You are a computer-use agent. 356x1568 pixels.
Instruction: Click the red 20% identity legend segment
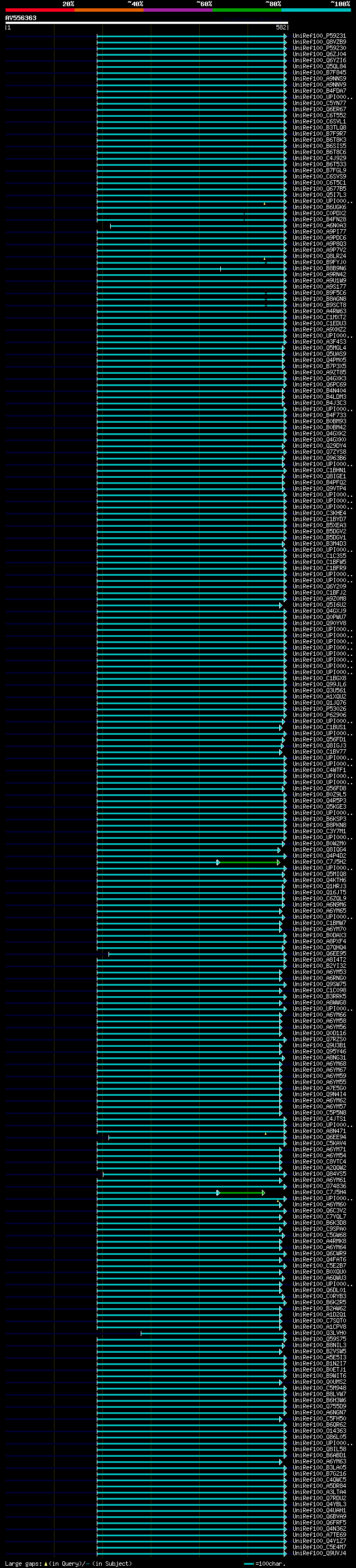[39, 10]
